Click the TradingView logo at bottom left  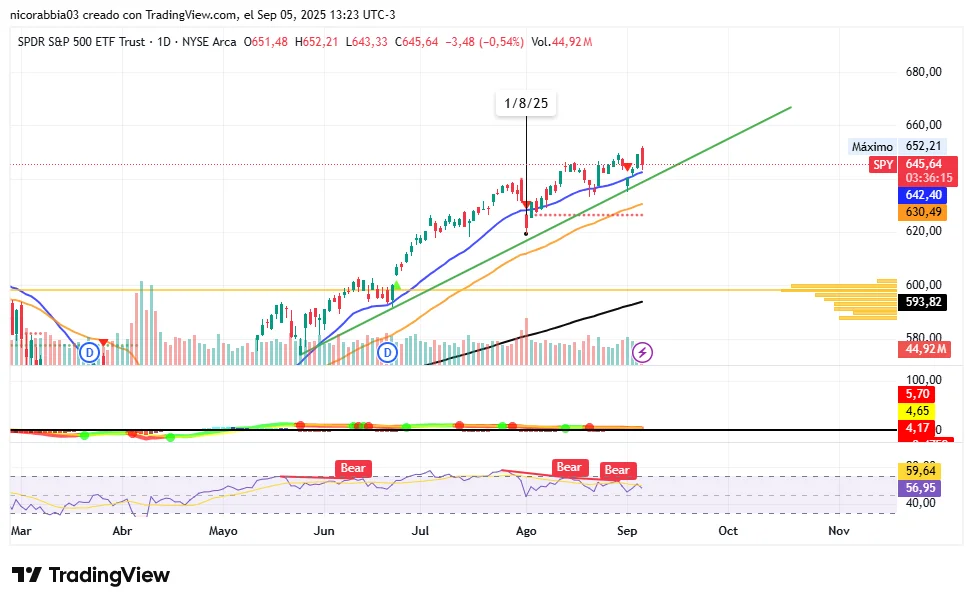(91, 575)
